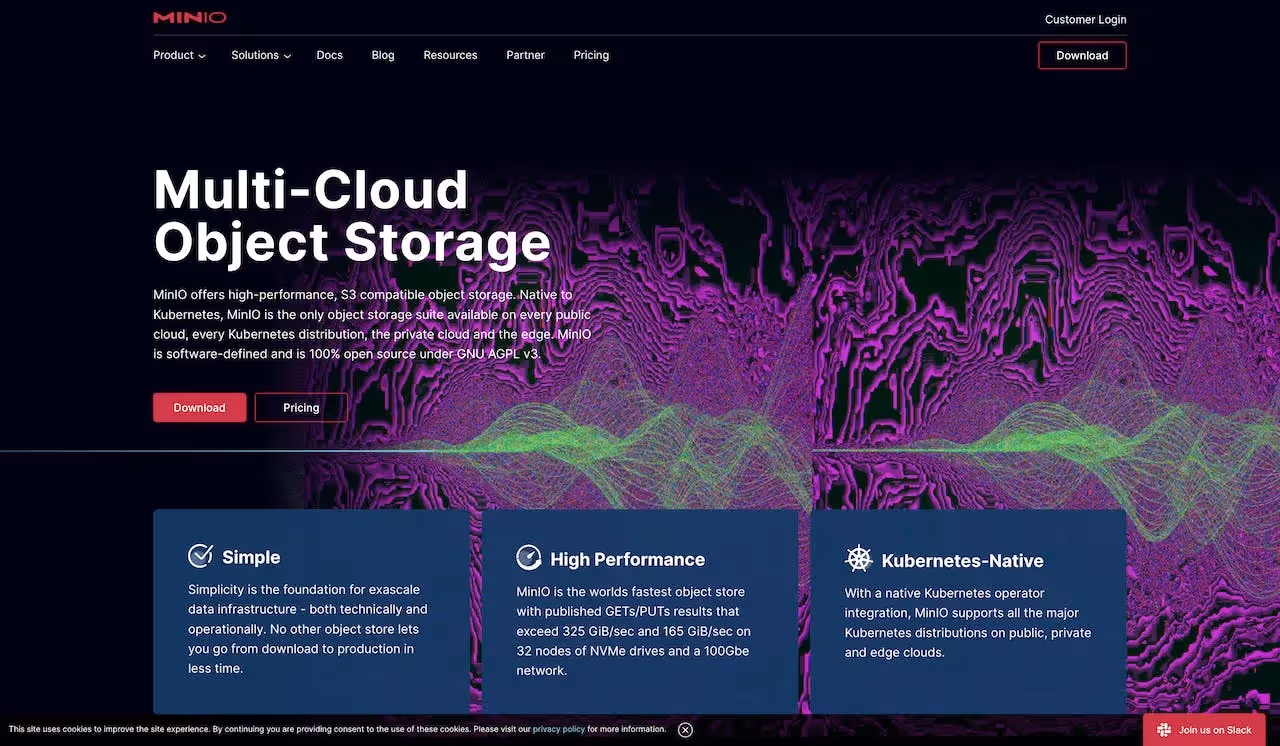Viewport: 1280px width, 746px height.
Task: Open the Docs page
Action: point(329,55)
